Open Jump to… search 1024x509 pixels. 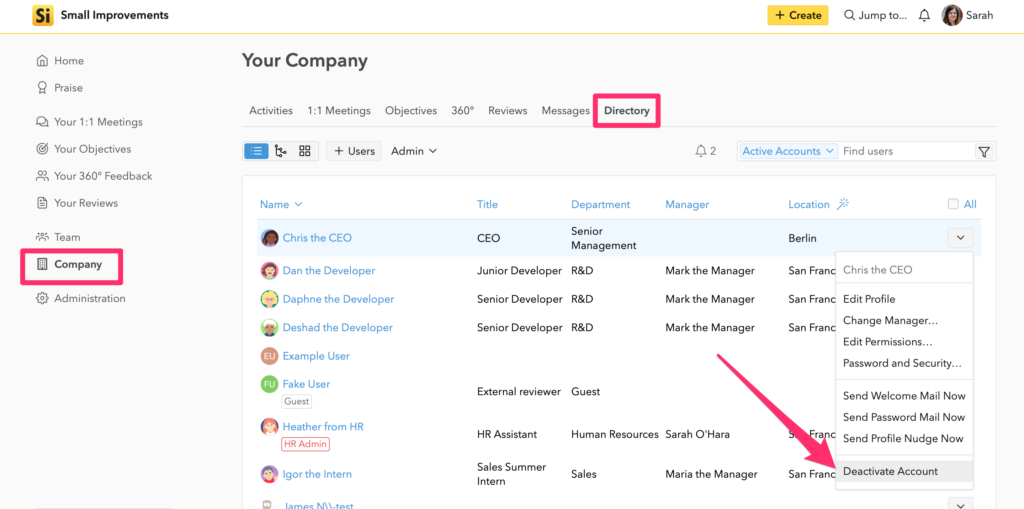875,16
